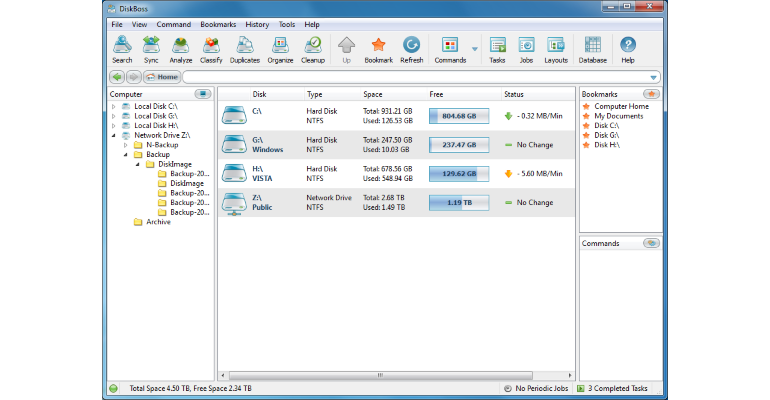Open the Tasks window
Screen dimensions: 770x400
(x=497, y=50)
